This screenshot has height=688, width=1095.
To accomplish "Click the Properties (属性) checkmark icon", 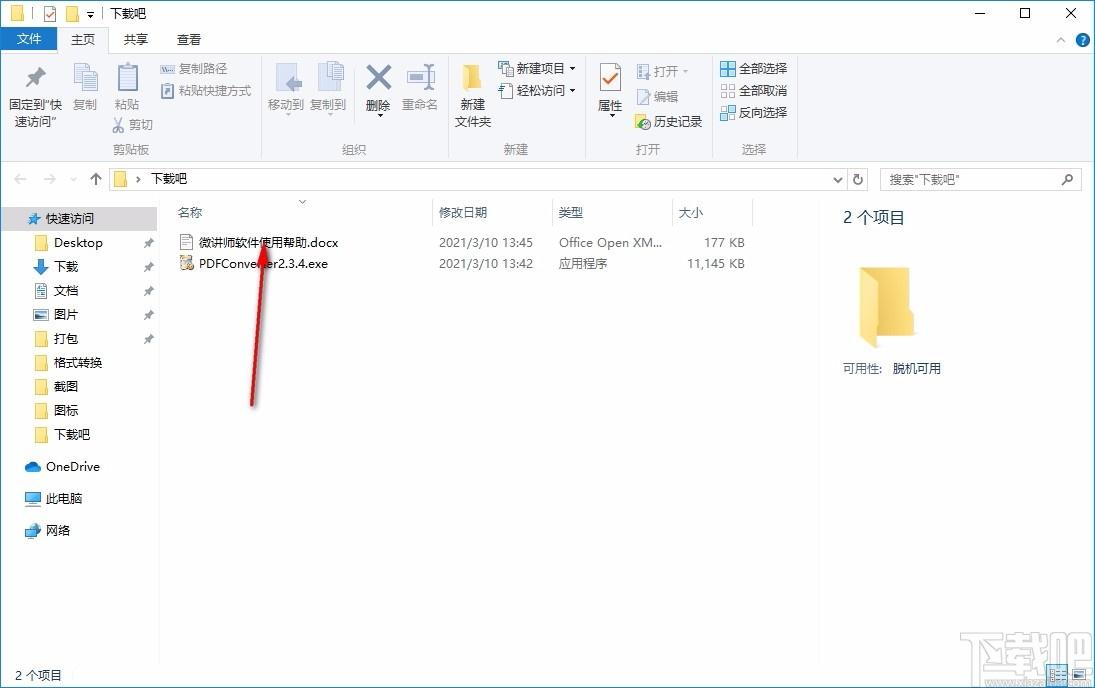I will (610, 78).
